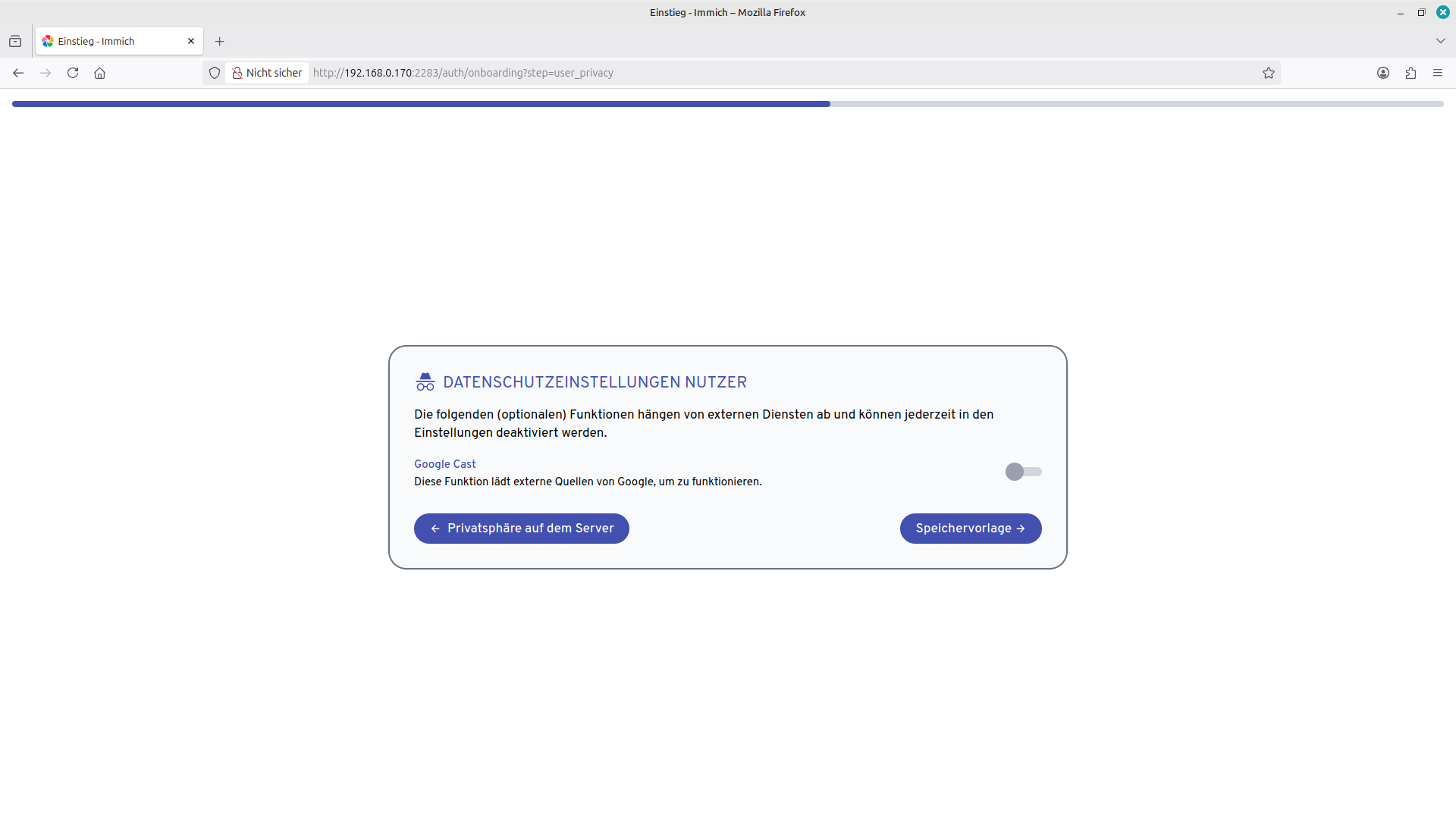Click the browser Forward arrow
Viewport: 1456px width, 819px height.
coord(45,73)
